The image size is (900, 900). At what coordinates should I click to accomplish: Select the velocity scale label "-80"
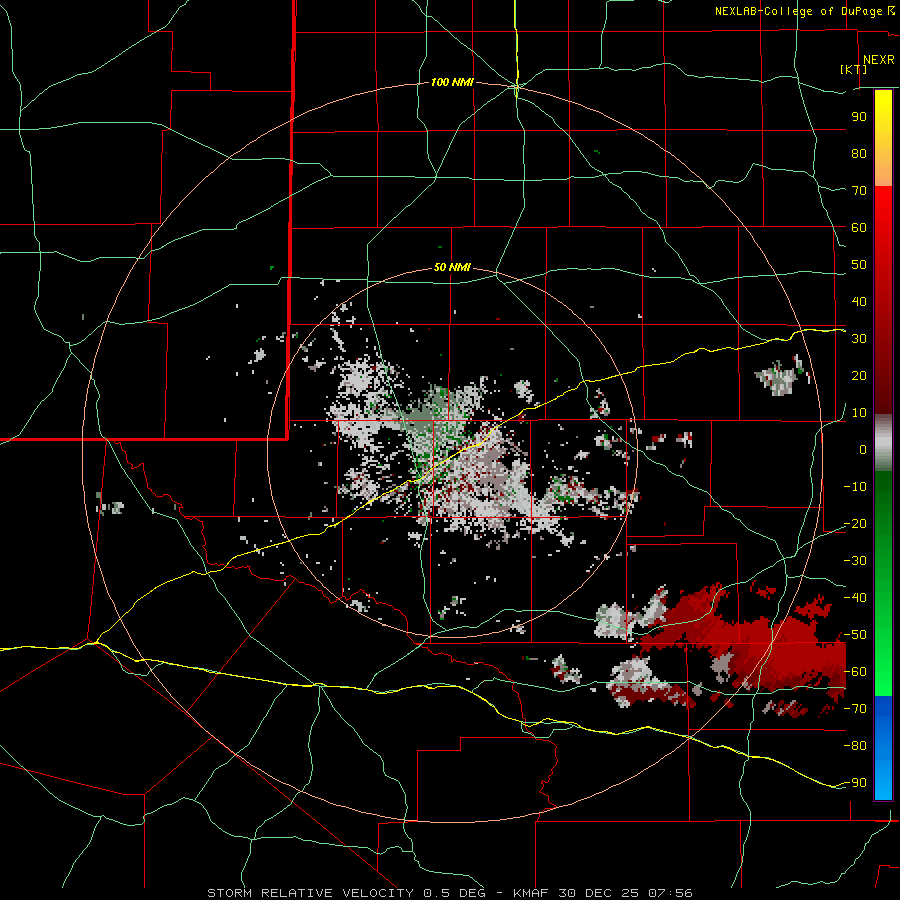click(855, 746)
